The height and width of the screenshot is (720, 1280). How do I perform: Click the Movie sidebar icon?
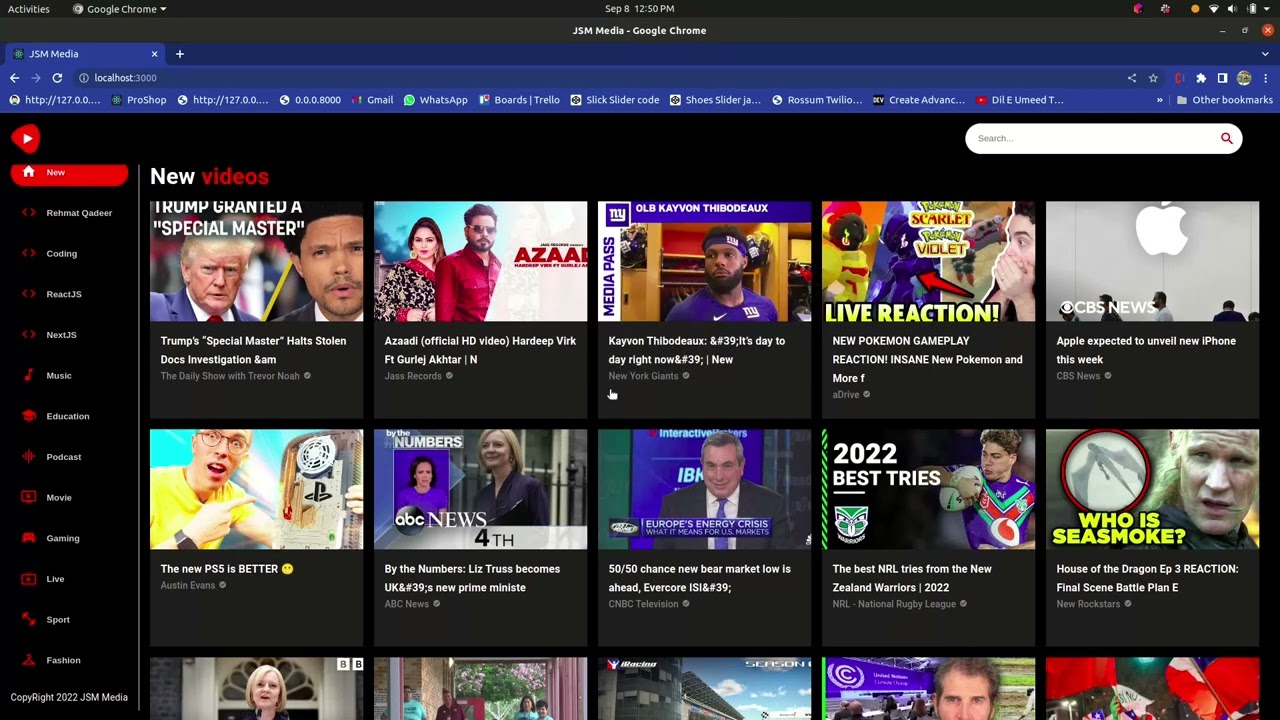(x=28, y=498)
